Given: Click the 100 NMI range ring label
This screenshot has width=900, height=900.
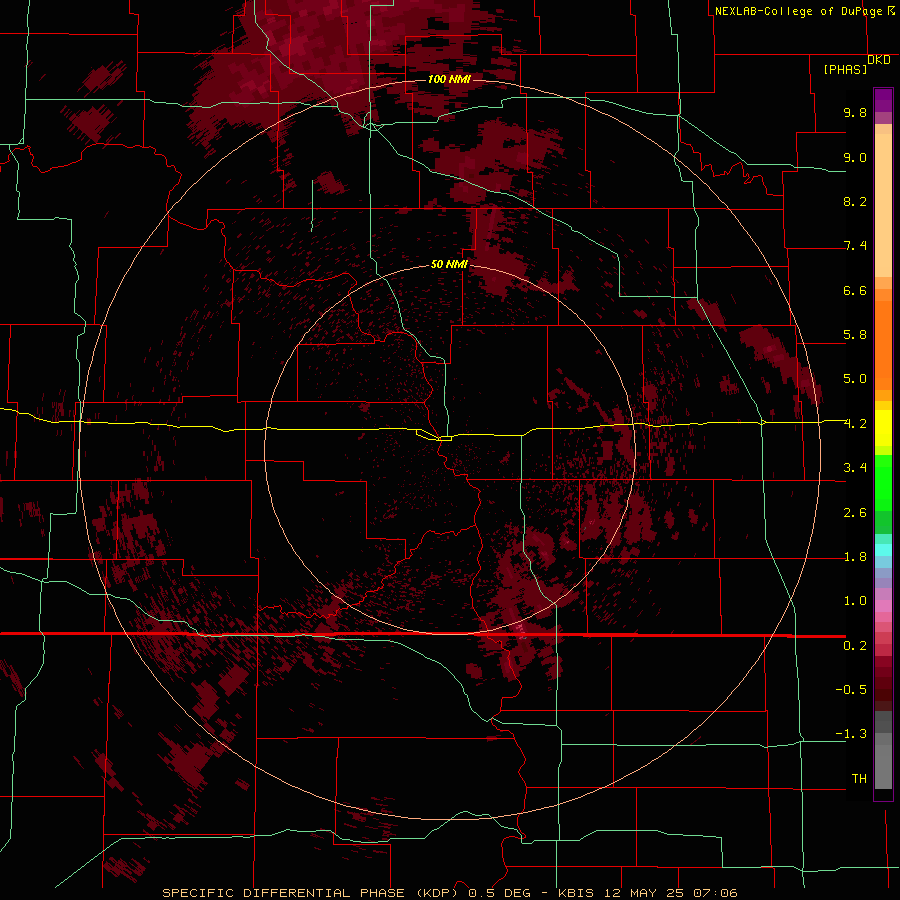Looking at the screenshot, I should [x=449, y=79].
